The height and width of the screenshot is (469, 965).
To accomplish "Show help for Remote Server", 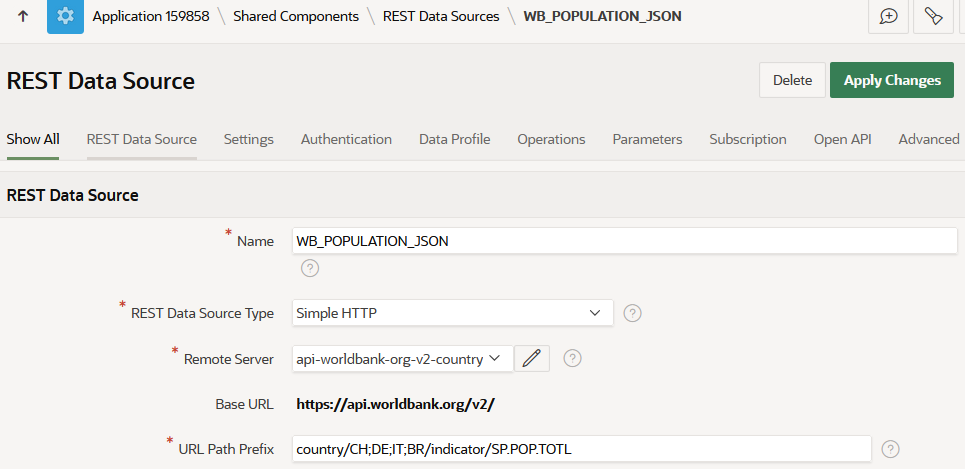I will click(x=573, y=358).
